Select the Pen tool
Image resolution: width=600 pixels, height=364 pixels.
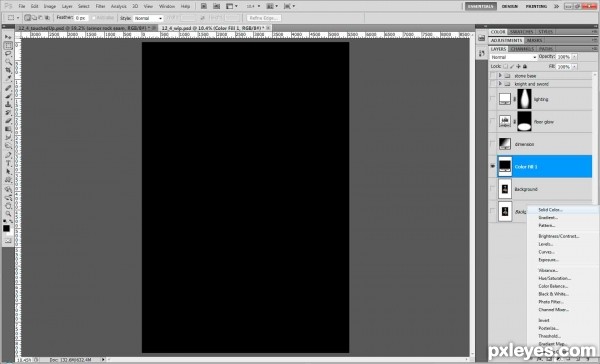pos(8,155)
